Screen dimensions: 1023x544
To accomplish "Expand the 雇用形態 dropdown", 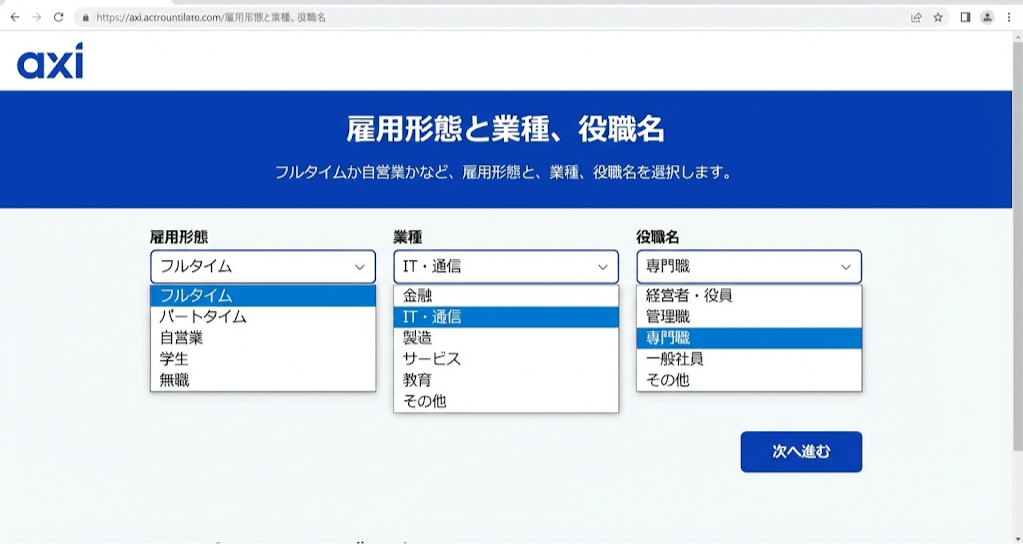I will [x=263, y=267].
